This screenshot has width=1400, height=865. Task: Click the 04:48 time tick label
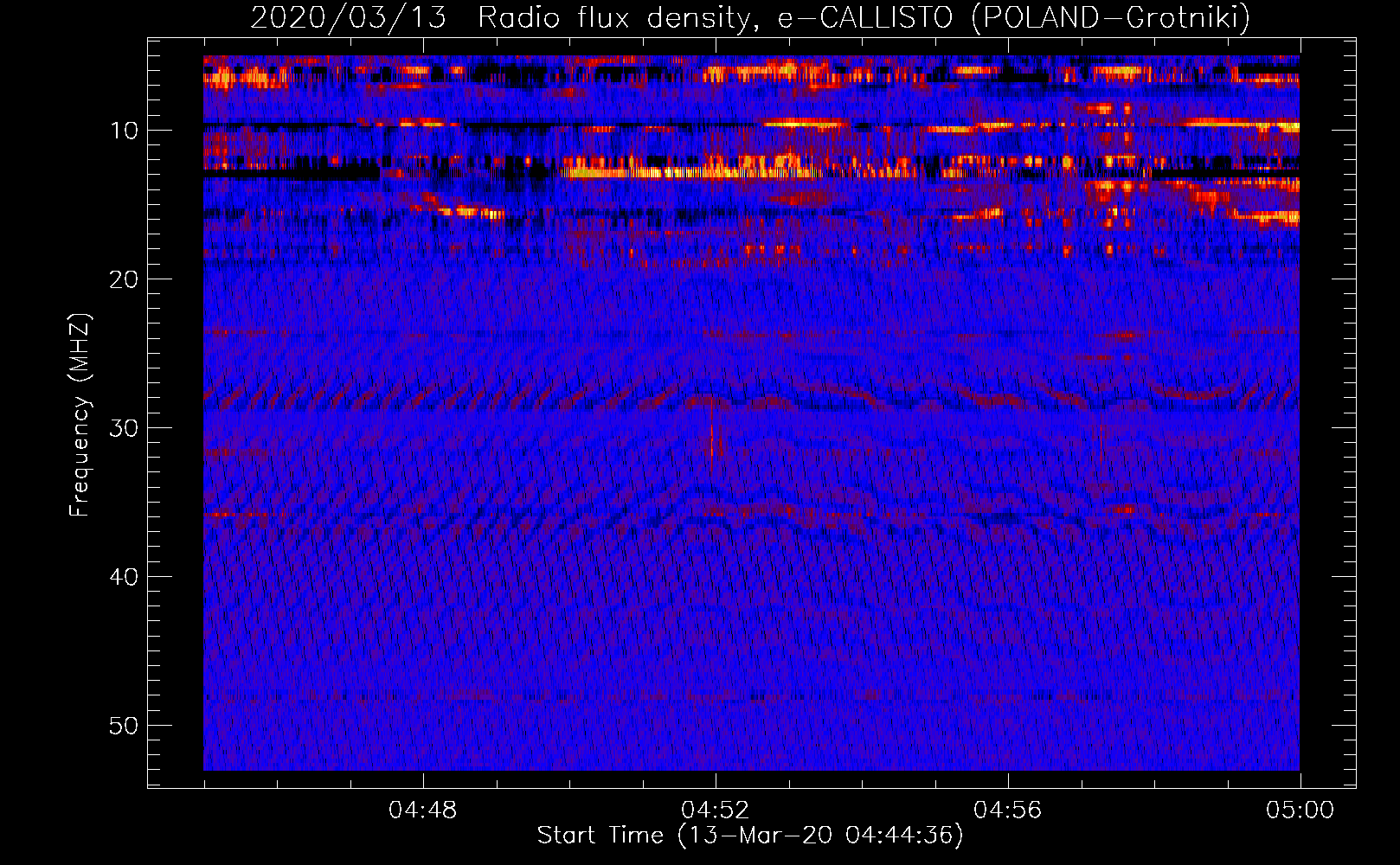(x=423, y=811)
